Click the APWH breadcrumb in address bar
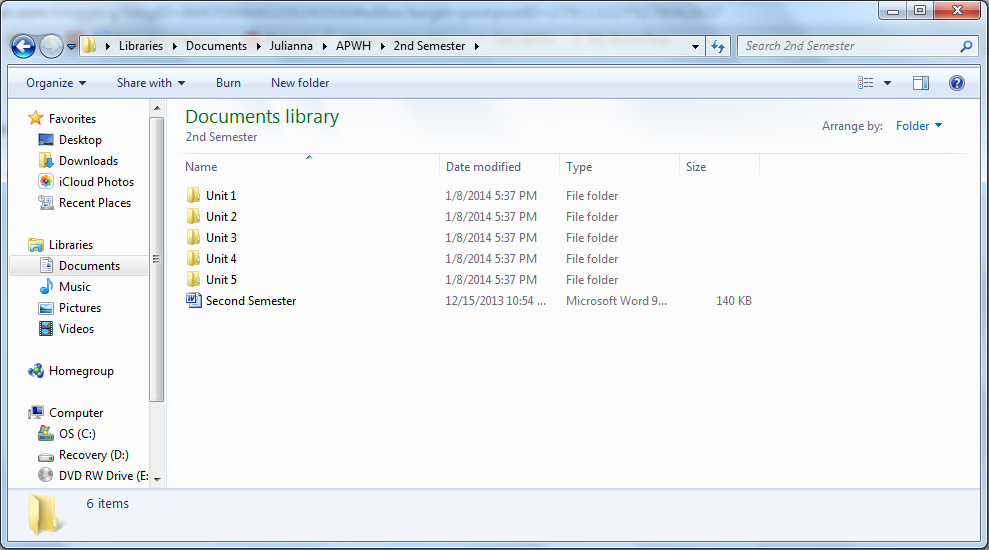 353,46
